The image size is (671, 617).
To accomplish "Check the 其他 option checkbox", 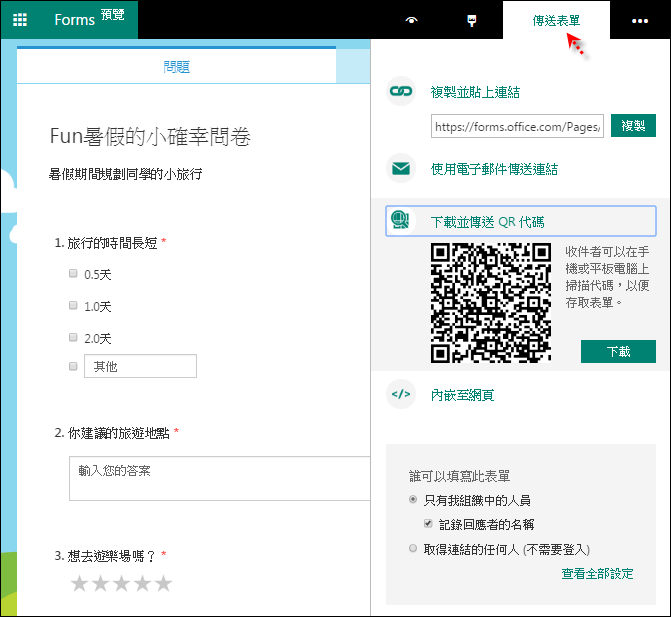I will pos(73,366).
